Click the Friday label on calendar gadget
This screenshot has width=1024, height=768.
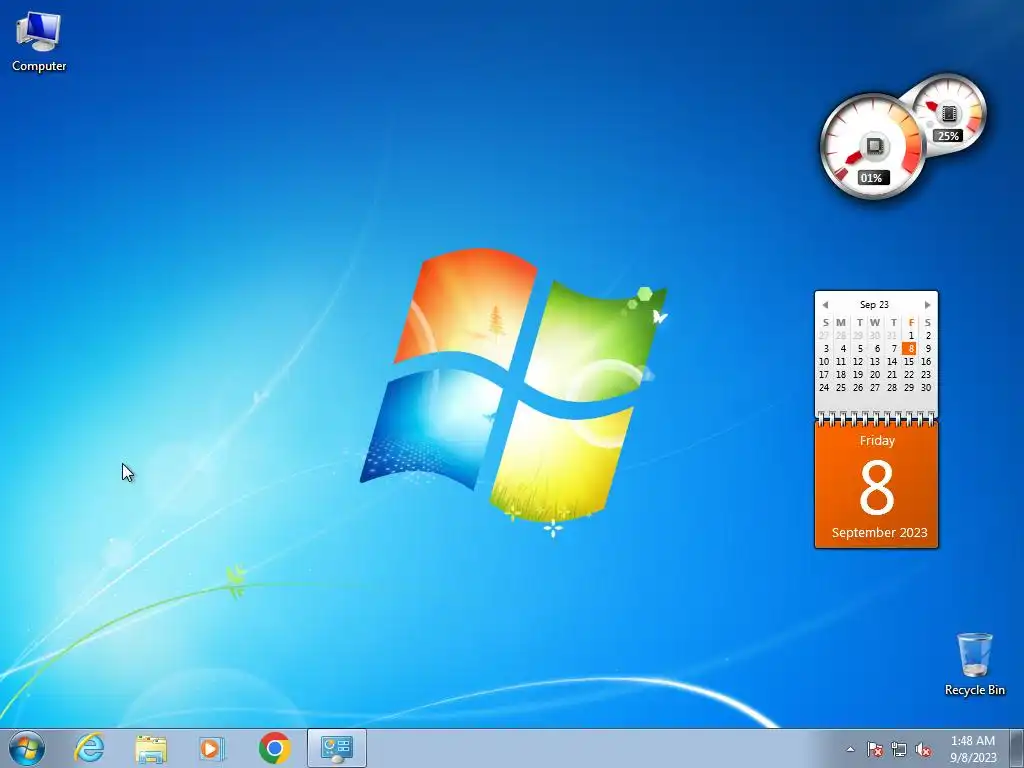pos(877,441)
